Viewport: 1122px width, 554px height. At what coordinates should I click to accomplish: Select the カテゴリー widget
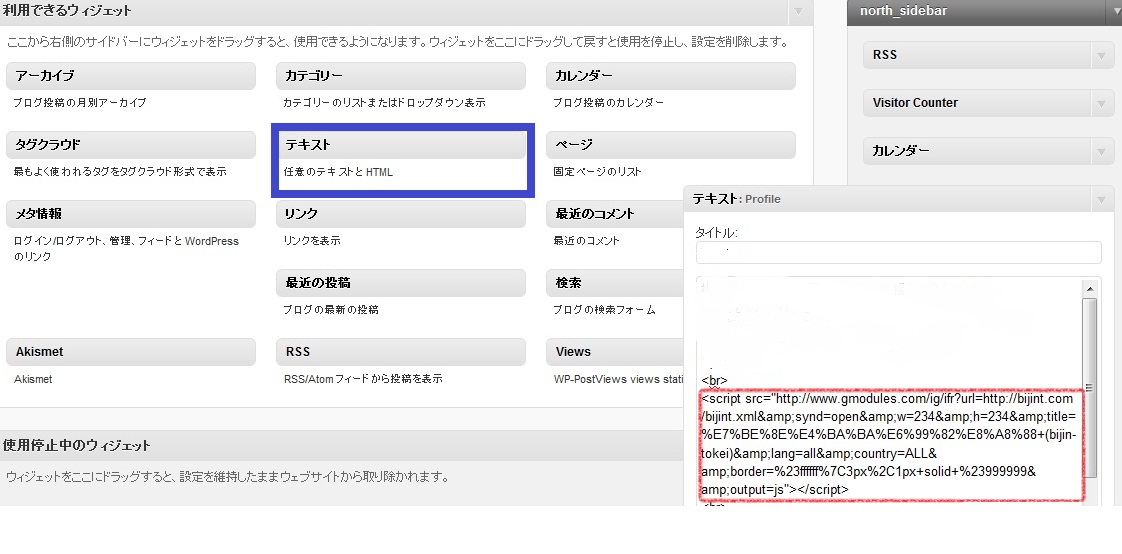pos(401,76)
